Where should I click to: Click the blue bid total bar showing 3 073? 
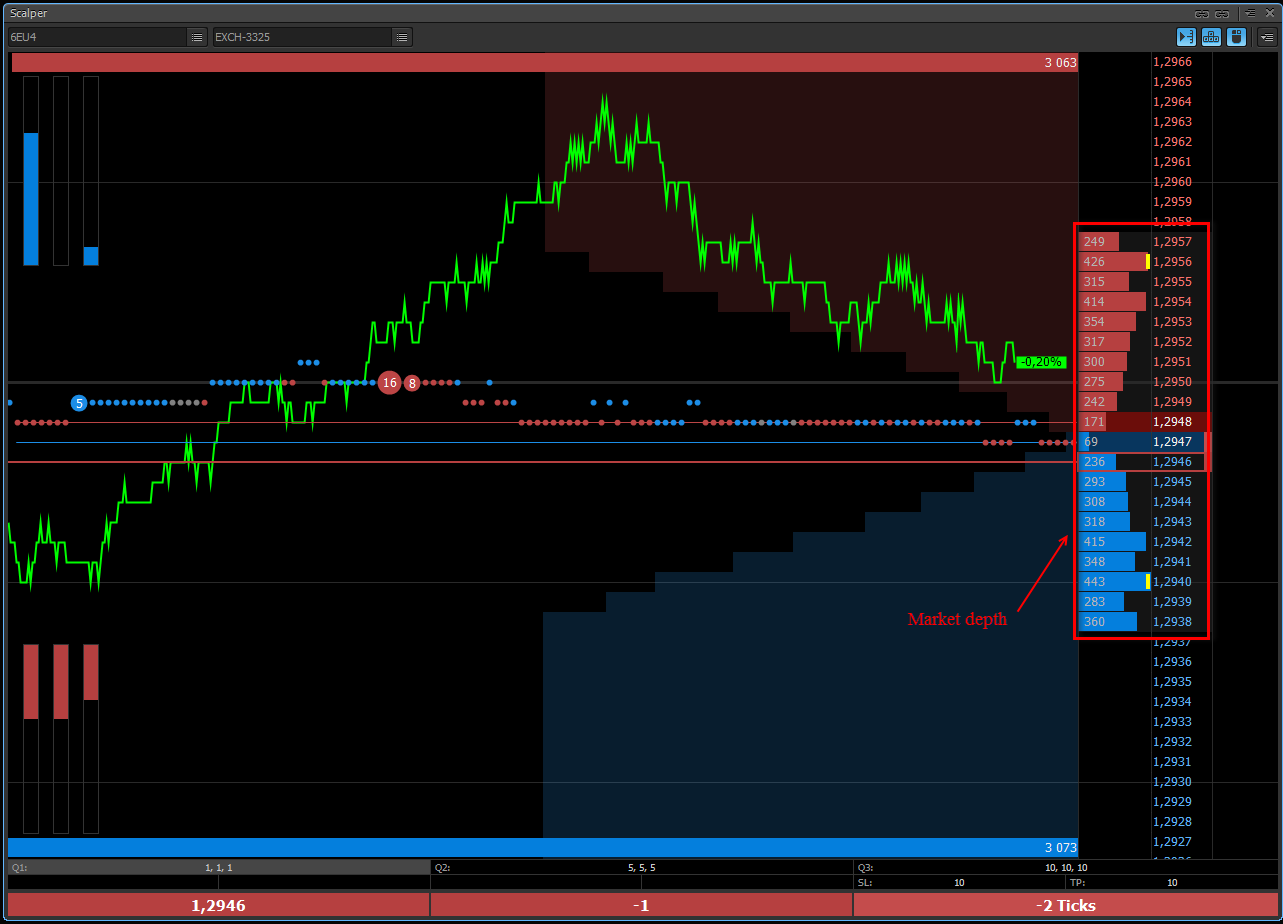[x=543, y=848]
